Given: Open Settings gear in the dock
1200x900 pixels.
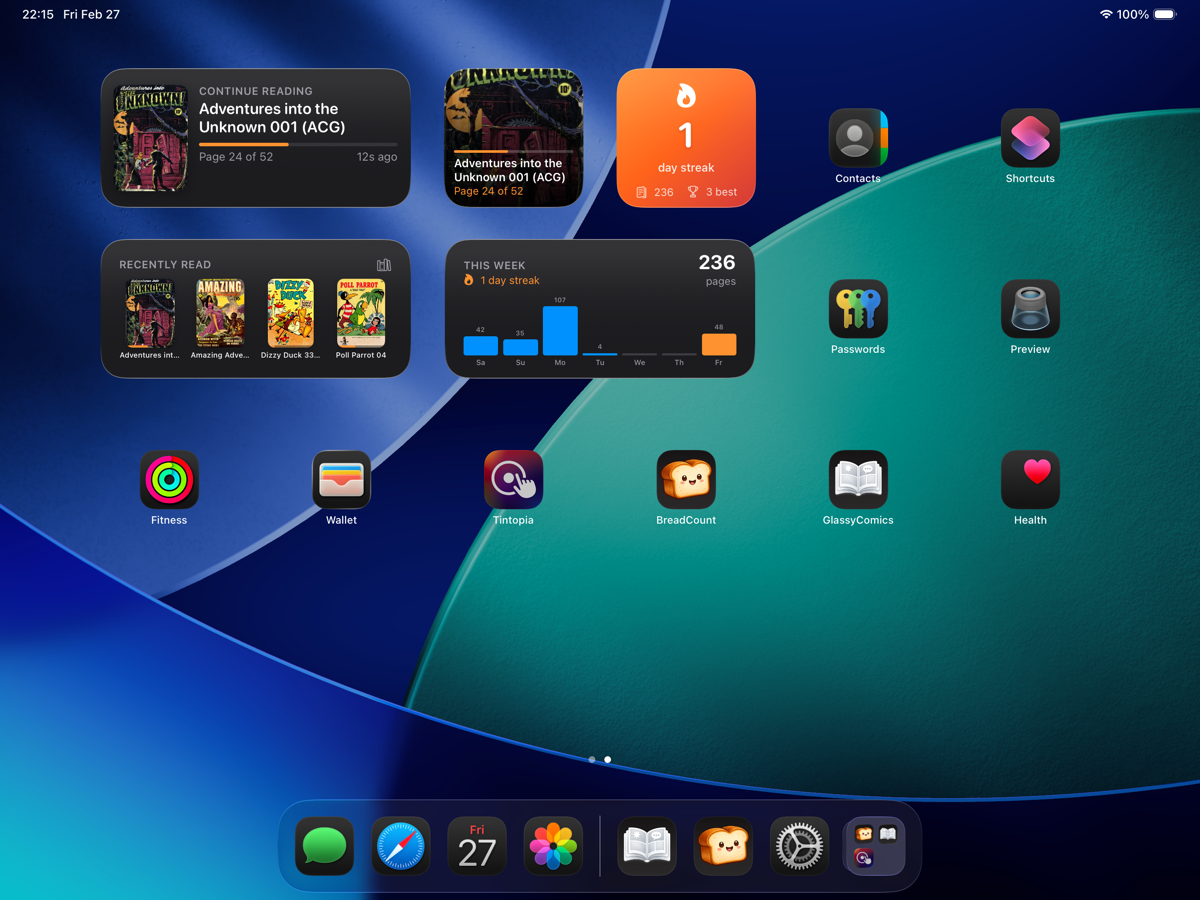Looking at the screenshot, I should click(x=799, y=846).
